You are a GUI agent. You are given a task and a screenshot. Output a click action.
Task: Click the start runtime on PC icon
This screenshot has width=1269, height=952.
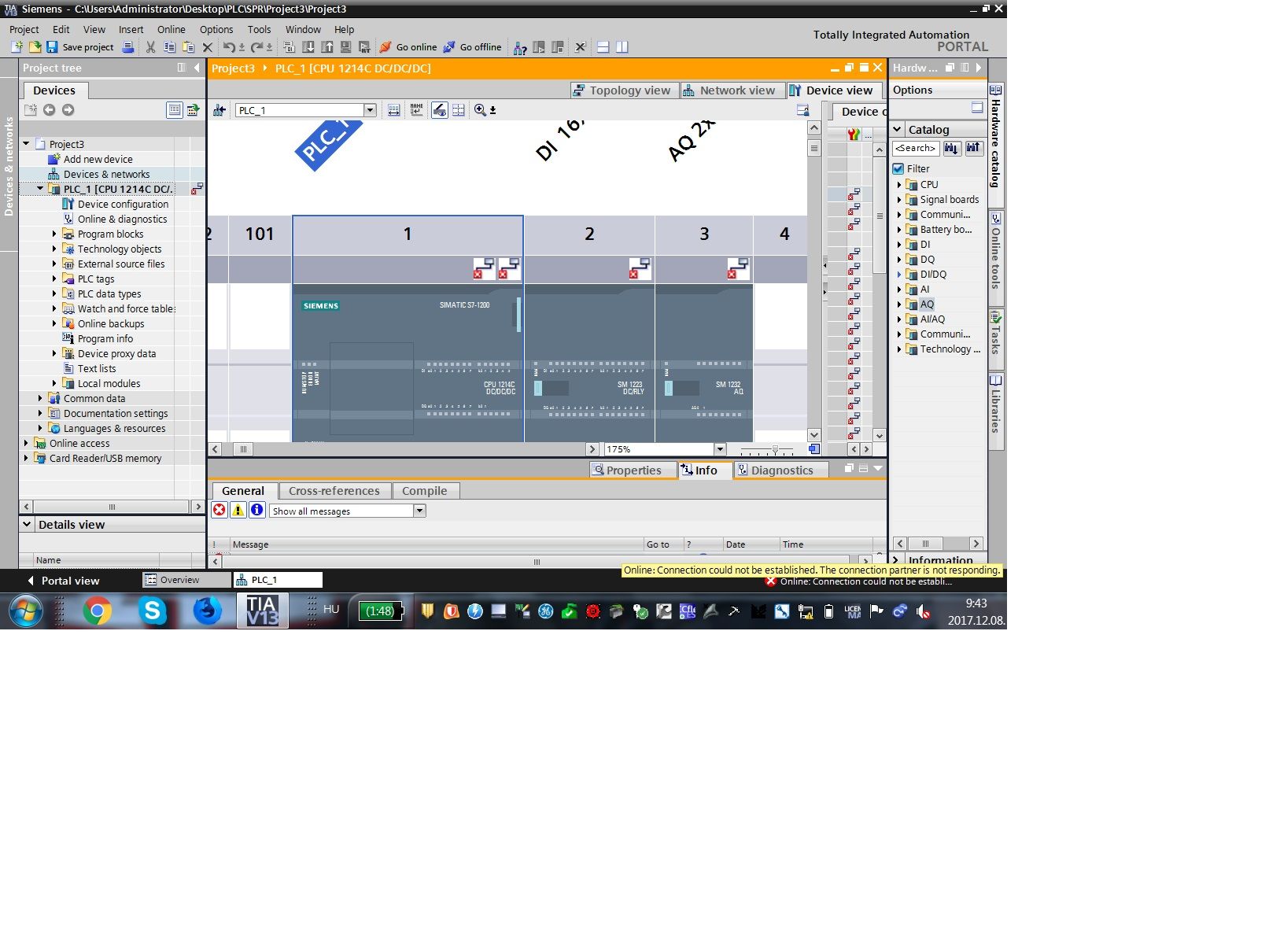[x=364, y=47]
